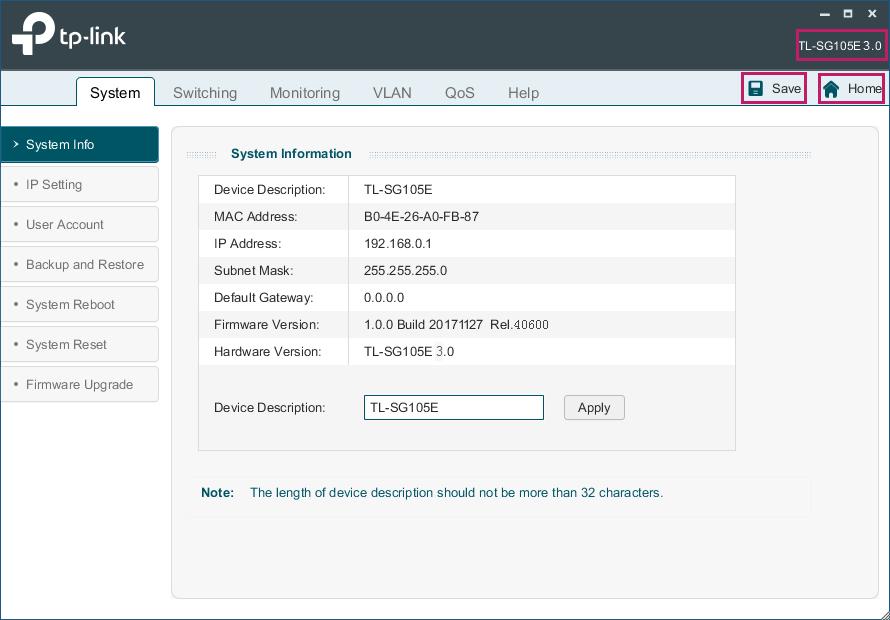The height and width of the screenshot is (620, 890).
Task: Minimize the utility window
Action: [825, 14]
